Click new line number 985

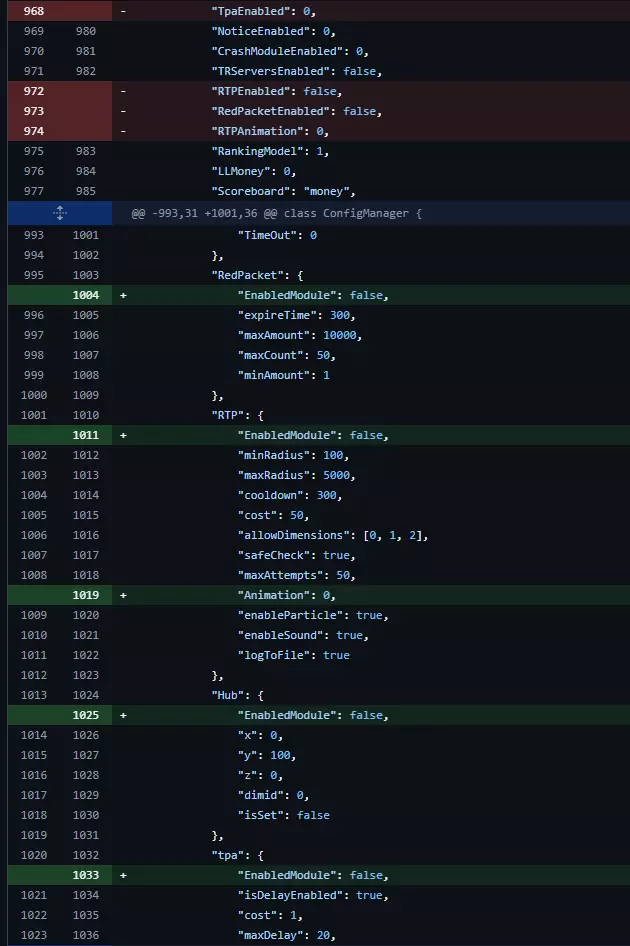(86, 191)
